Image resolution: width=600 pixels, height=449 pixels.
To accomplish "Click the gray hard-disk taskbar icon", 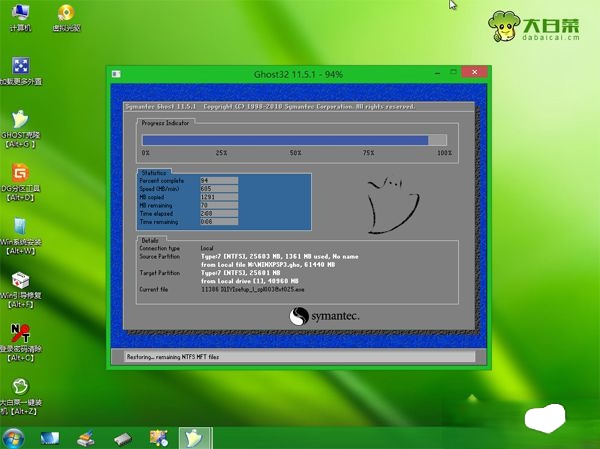I will [122, 439].
